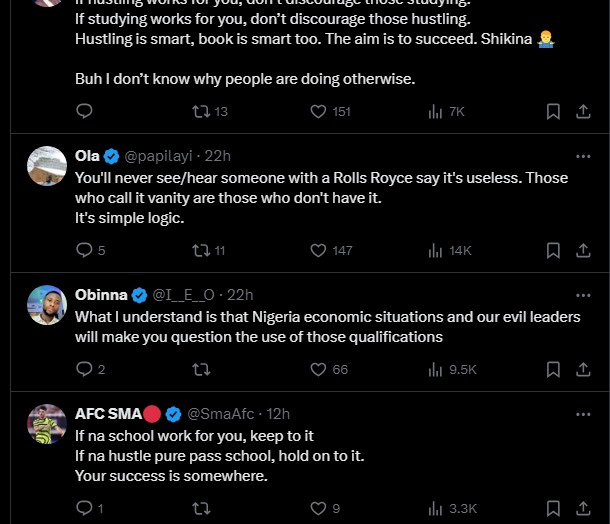Screen dimensions: 610x524
Task: Click Obinna's profile picture
Action: point(47,305)
